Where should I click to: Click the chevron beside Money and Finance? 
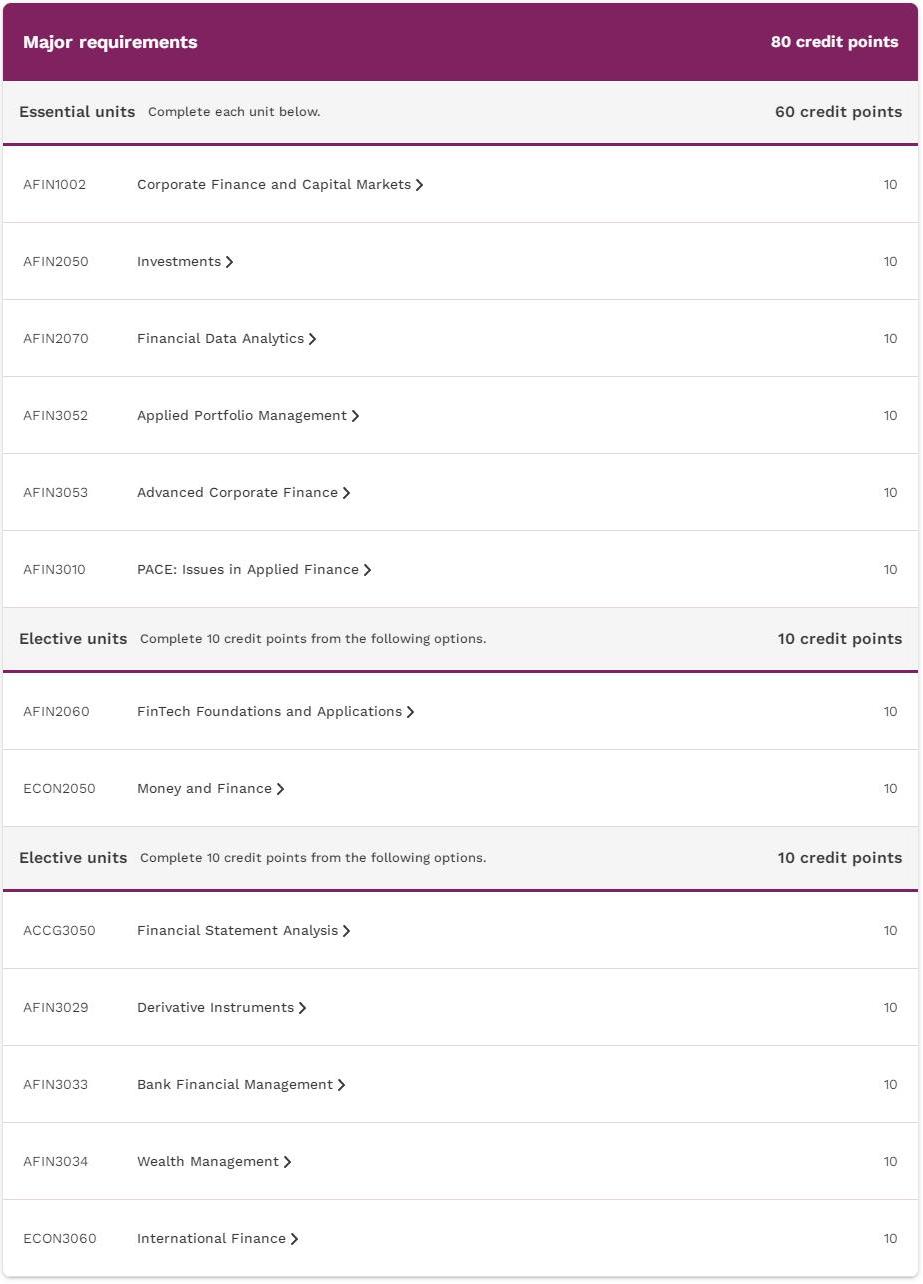[x=281, y=789]
